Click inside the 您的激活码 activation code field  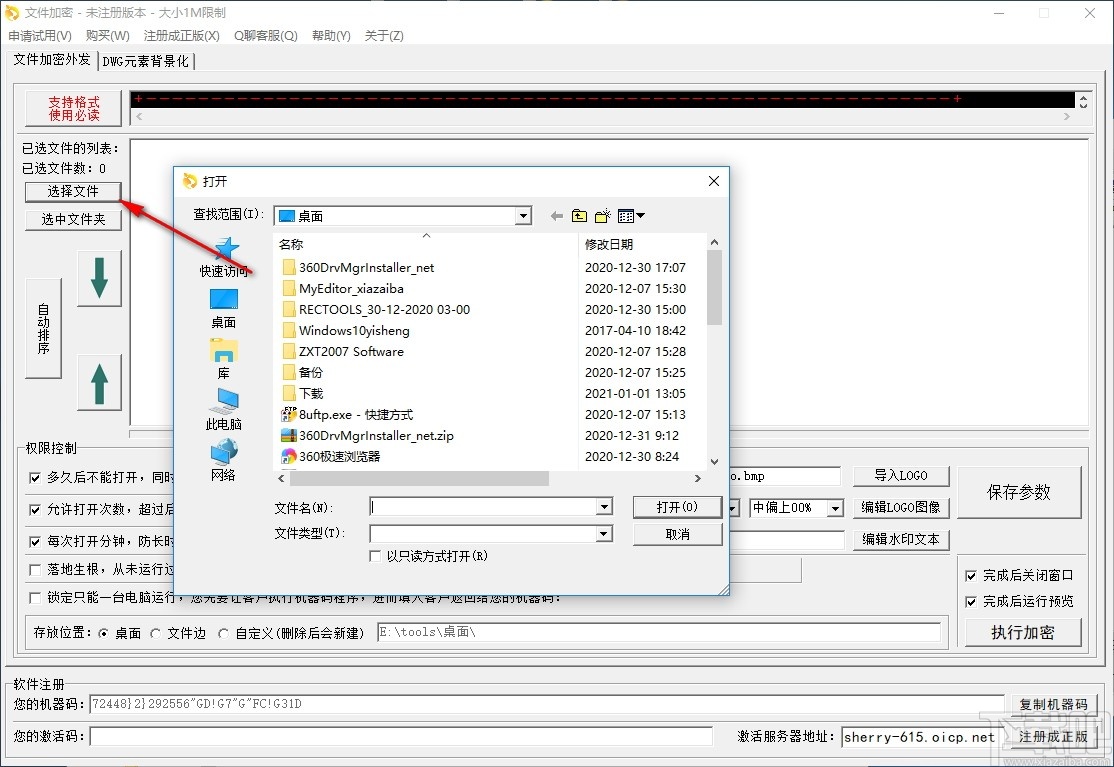pos(400,736)
